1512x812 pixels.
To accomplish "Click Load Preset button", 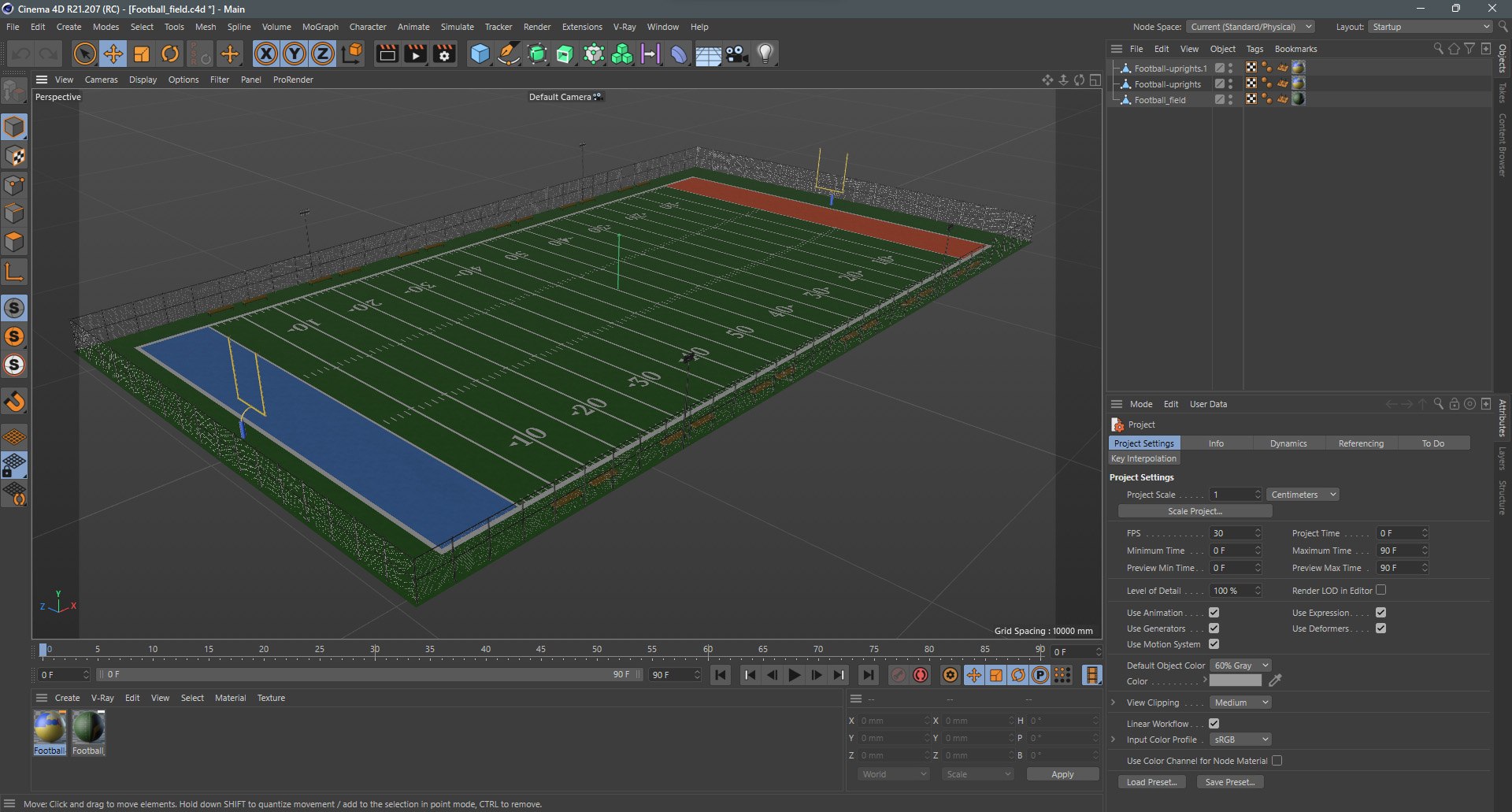I will point(1151,782).
